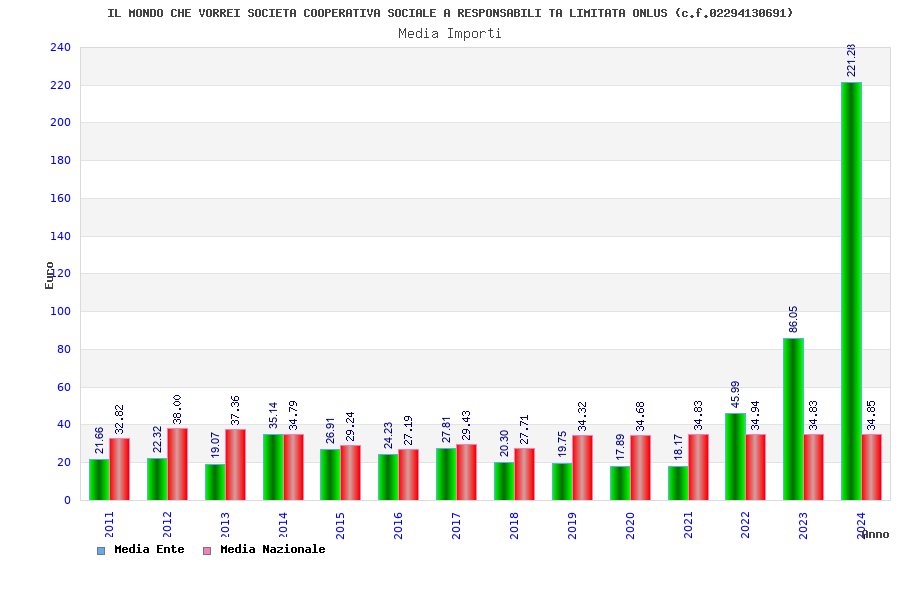Click the 200 tick on the y-axis
900x600 pixels.
click(x=60, y=122)
